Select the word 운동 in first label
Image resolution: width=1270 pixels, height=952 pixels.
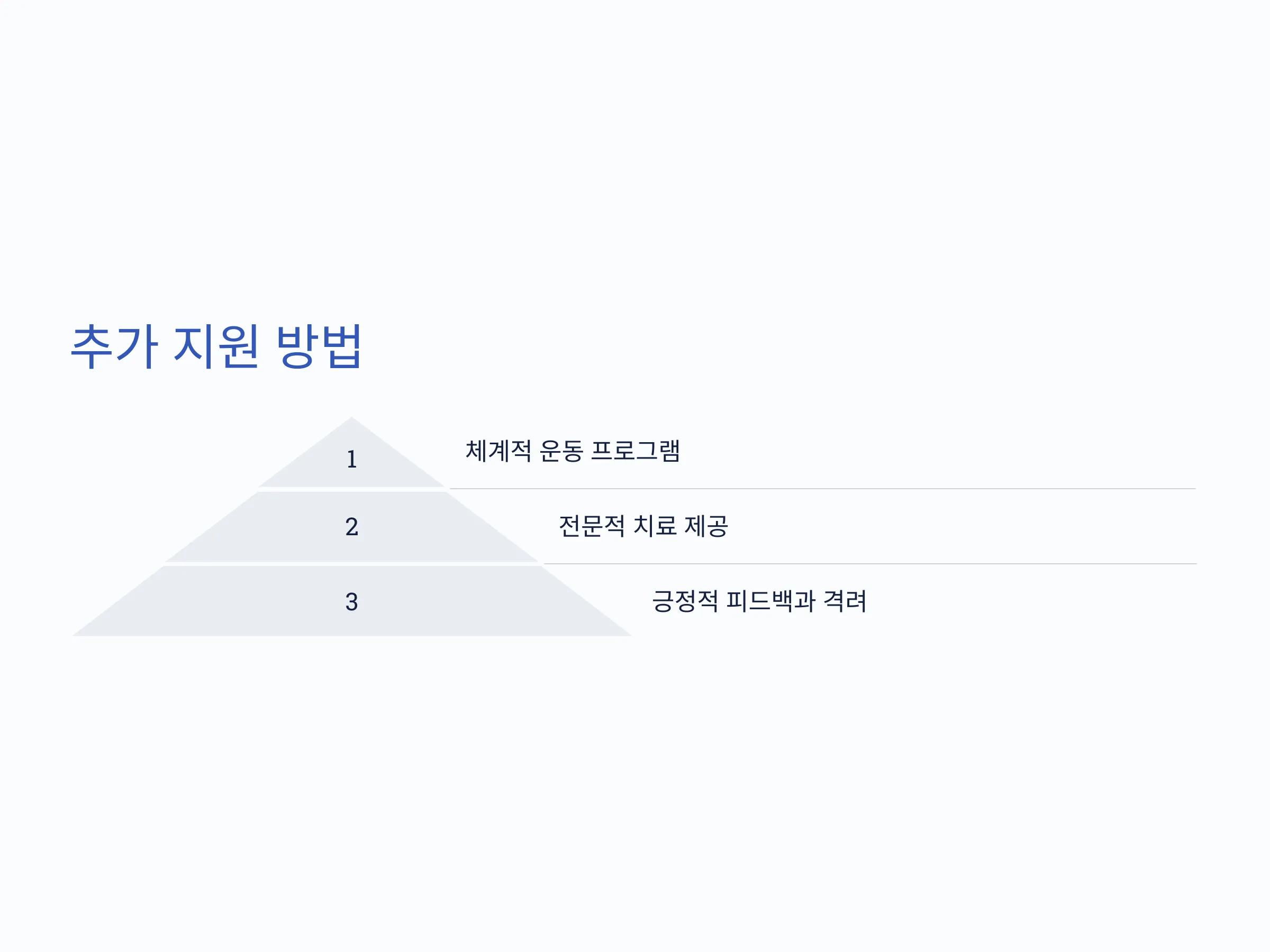tap(561, 451)
